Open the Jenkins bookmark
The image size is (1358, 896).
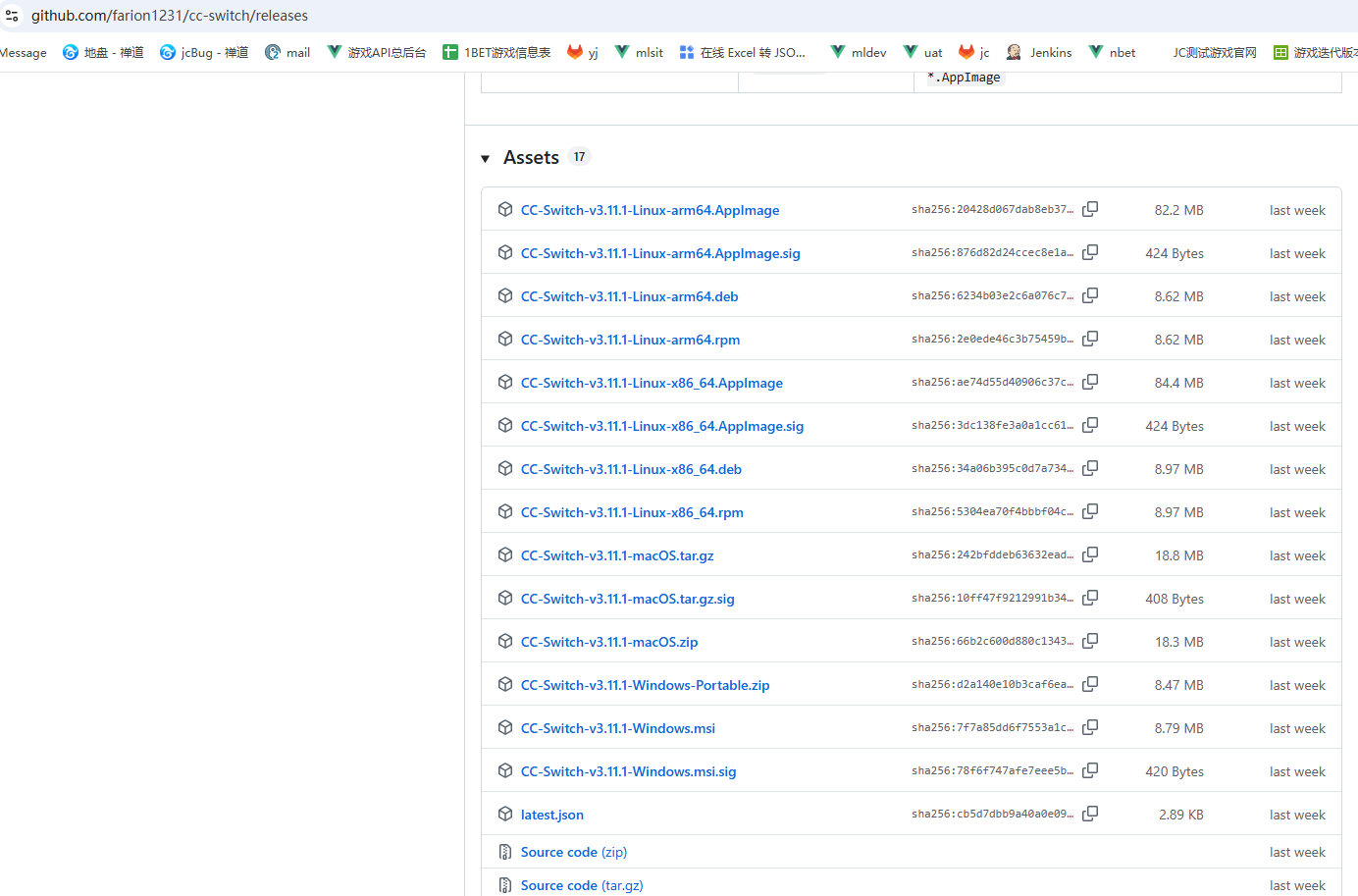coord(1039,52)
